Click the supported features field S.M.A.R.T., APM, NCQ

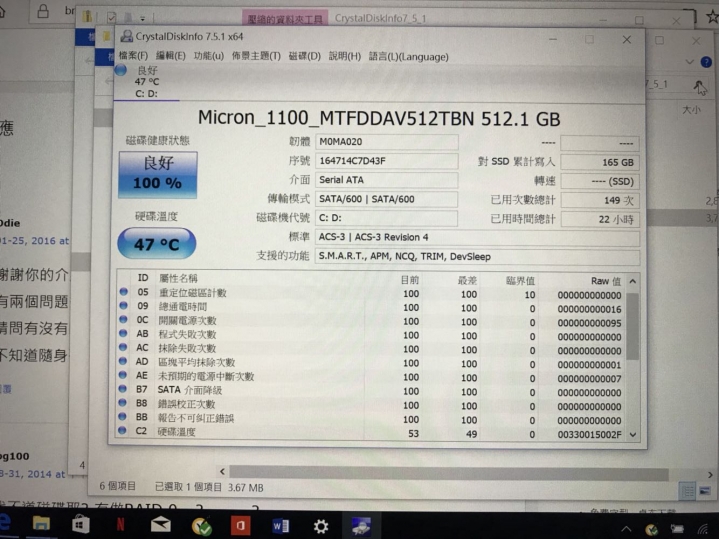tap(477, 257)
